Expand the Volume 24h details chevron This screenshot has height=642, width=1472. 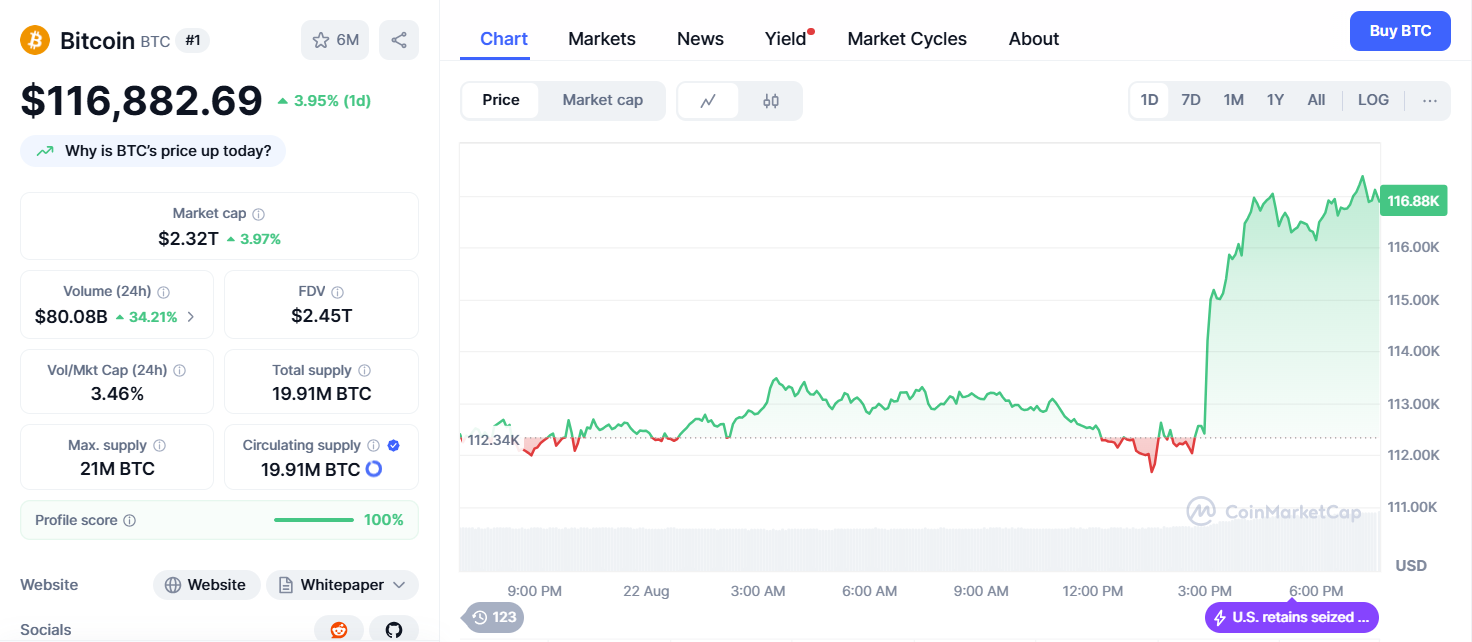click(x=190, y=316)
